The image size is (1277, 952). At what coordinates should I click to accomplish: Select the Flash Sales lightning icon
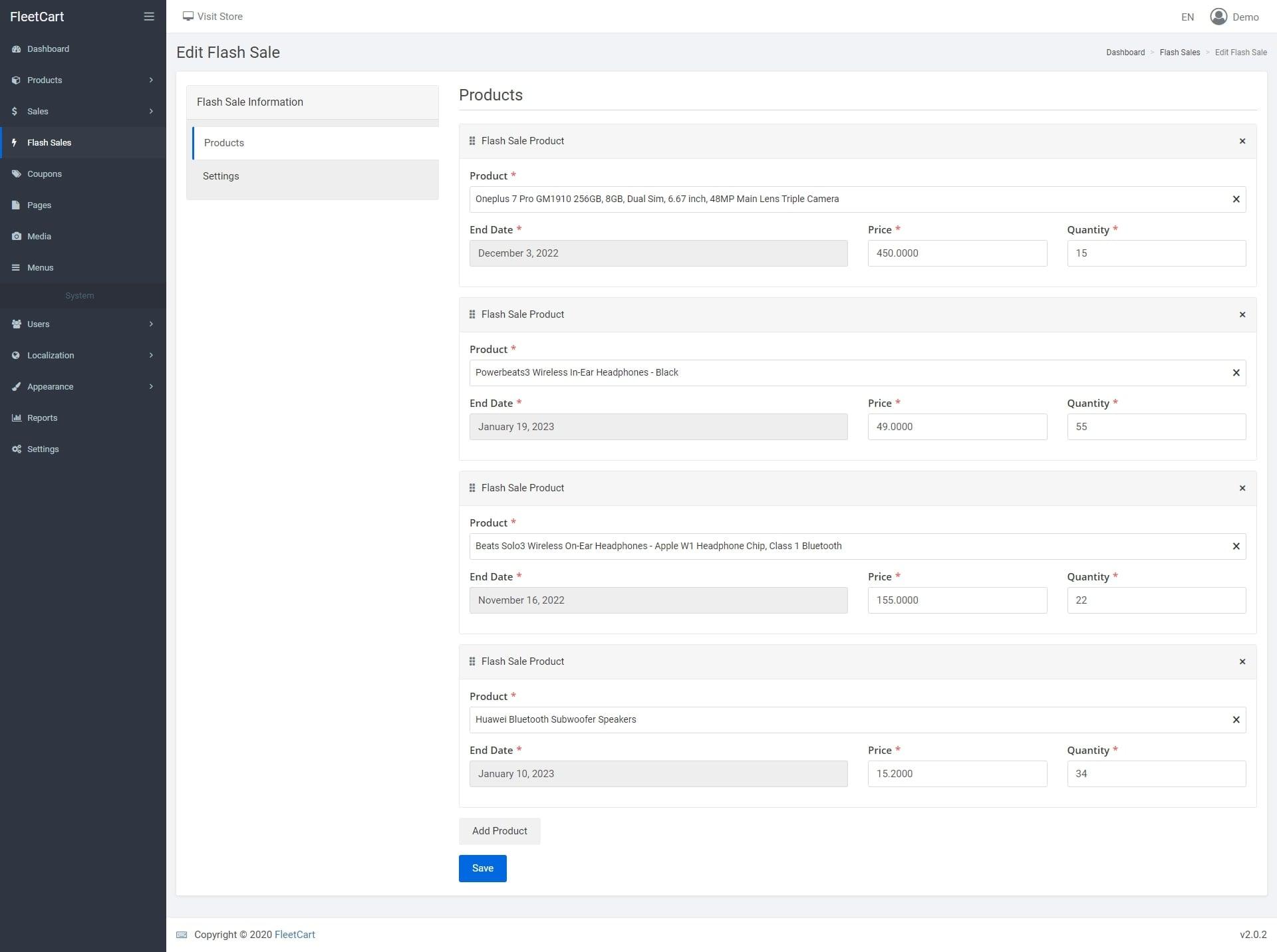point(15,142)
